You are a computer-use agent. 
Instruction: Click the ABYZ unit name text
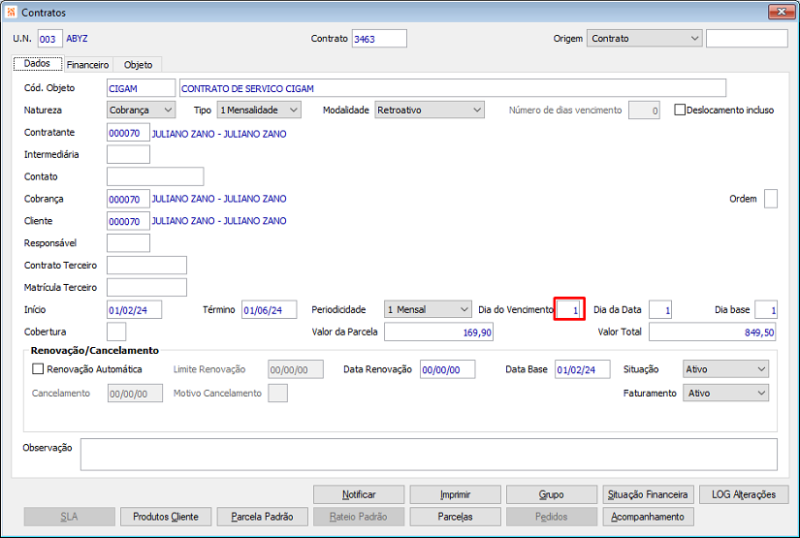77,38
